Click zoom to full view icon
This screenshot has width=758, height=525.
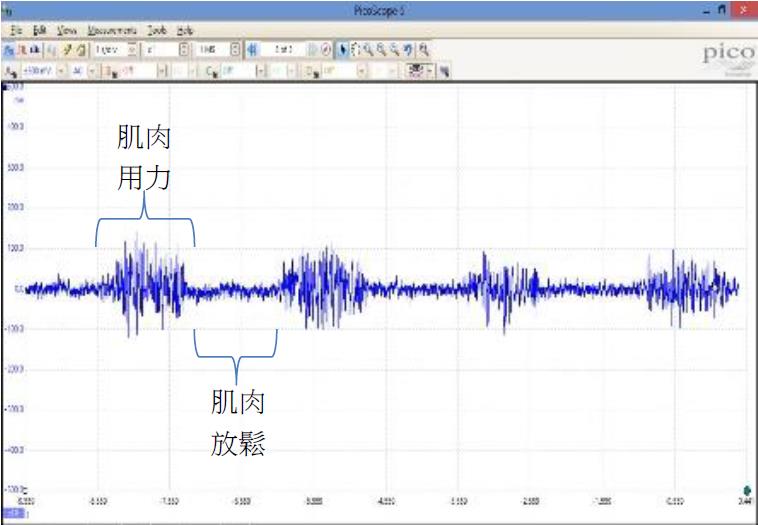click(x=424, y=50)
